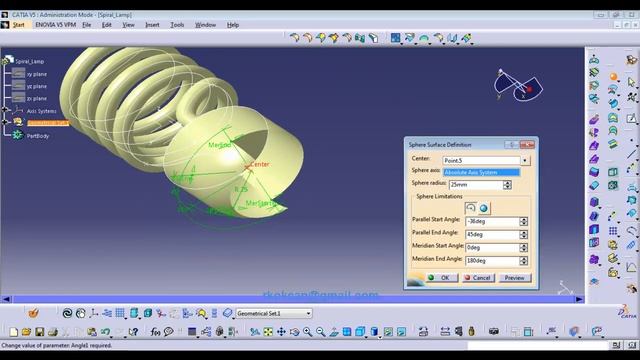Zoom out with the magnifier minus icon
Screen dimensions: 640x360
[x=321, y=332]
